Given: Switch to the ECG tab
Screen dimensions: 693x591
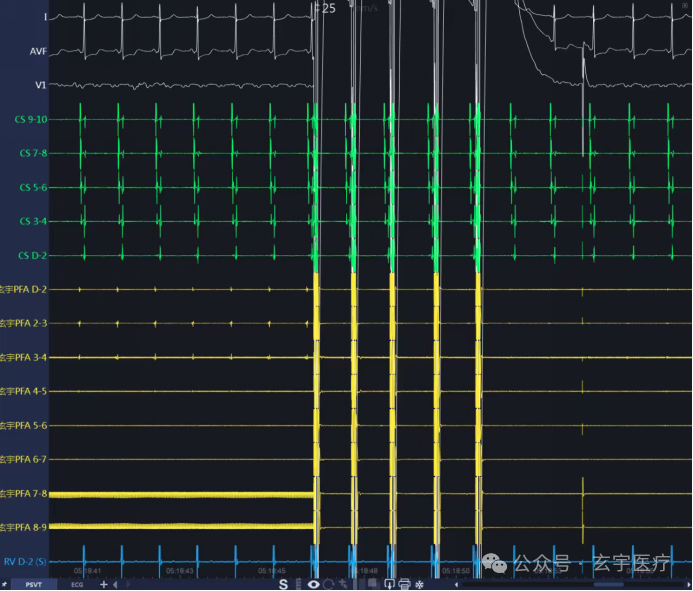Looking at the screenshot, I should point(77,584).
